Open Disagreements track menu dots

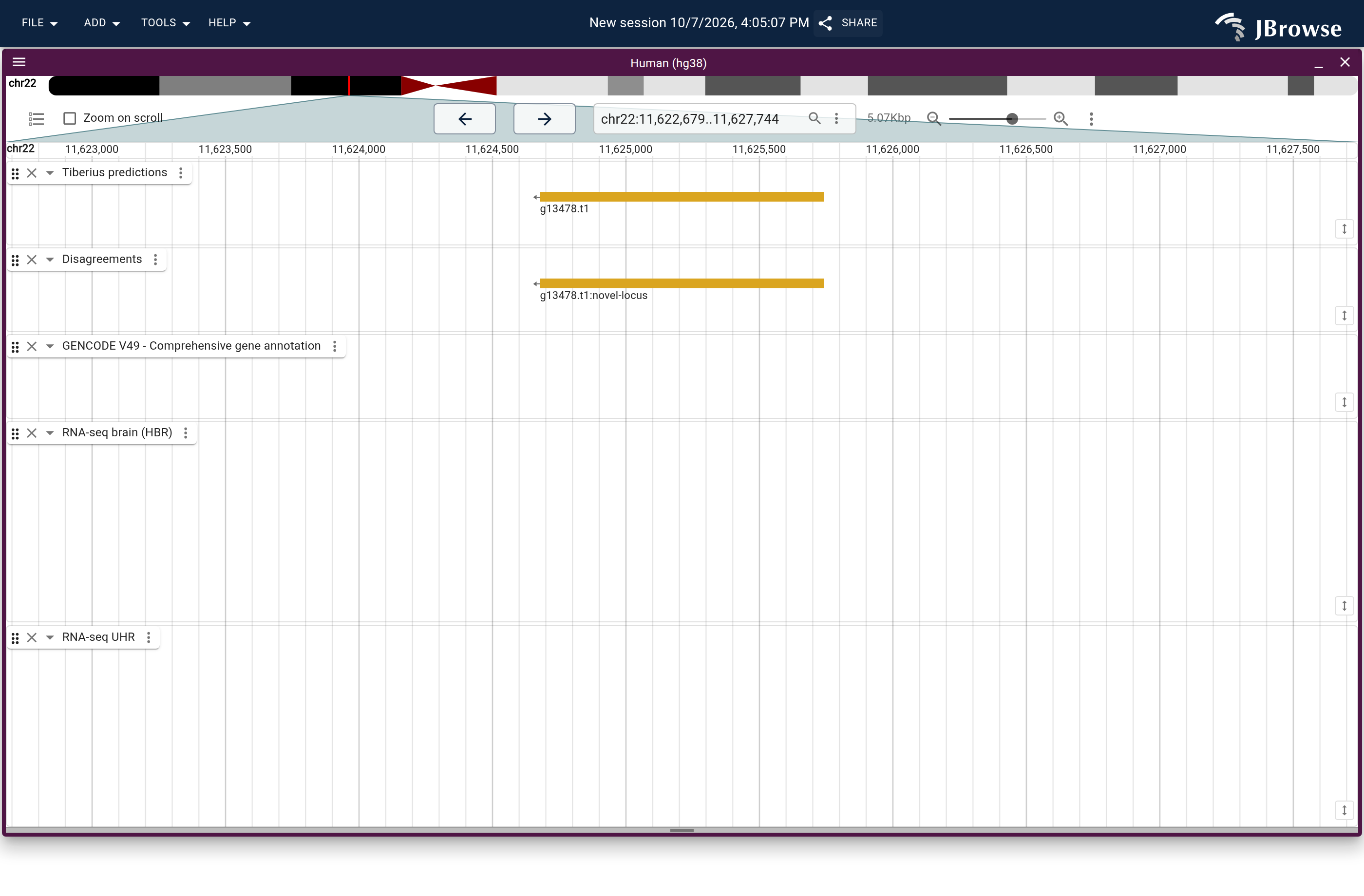[x=155, y=260]
